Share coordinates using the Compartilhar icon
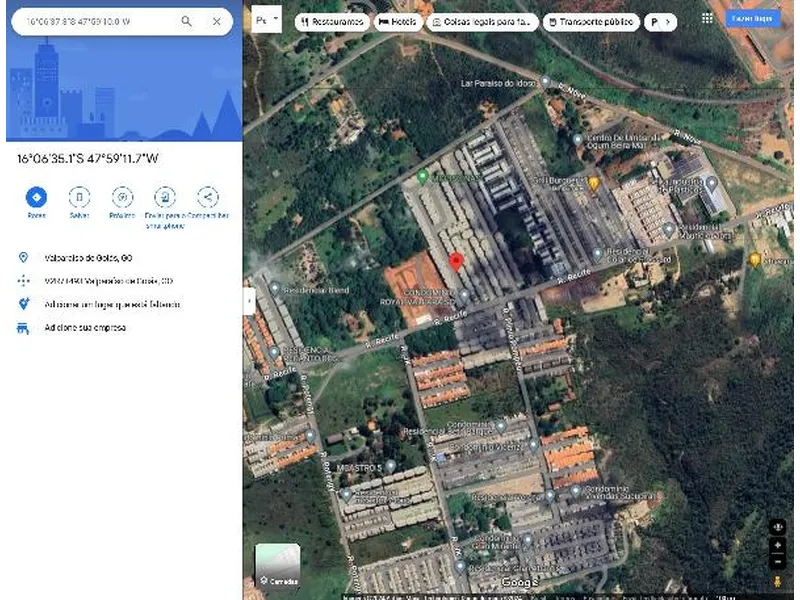This screenshot has height=600, width=800. tap(208, 197)
